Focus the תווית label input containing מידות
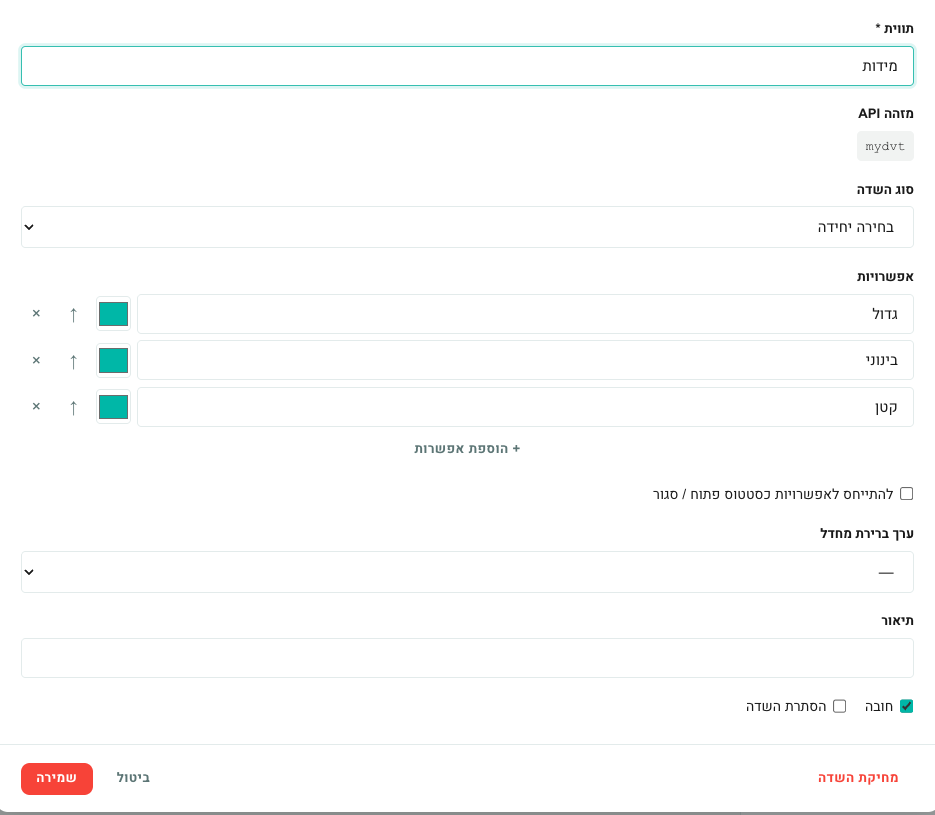The image size is (935, 815). (468, 66)
